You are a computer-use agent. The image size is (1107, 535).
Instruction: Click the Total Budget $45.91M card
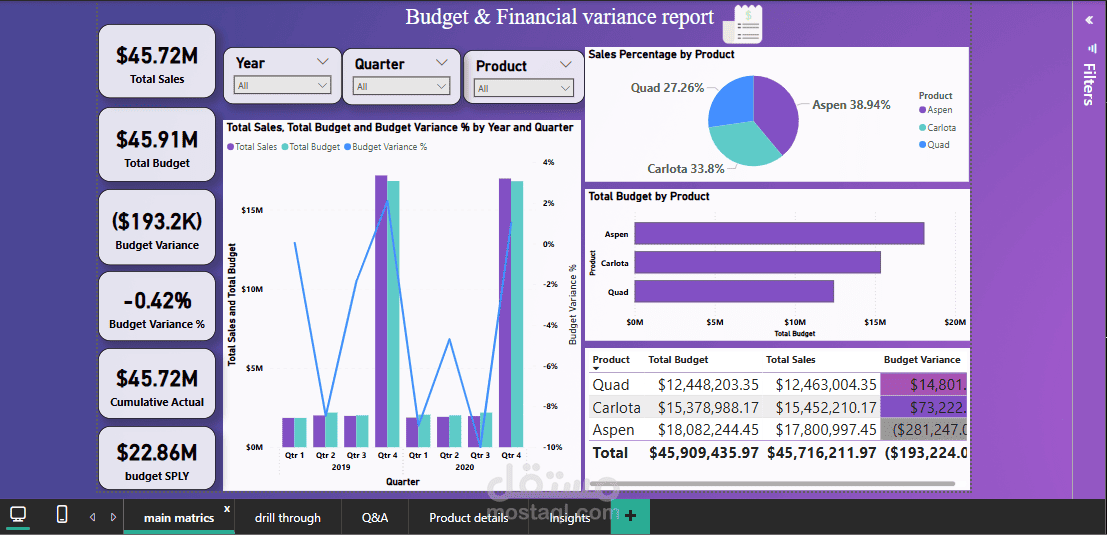point(157,145)
